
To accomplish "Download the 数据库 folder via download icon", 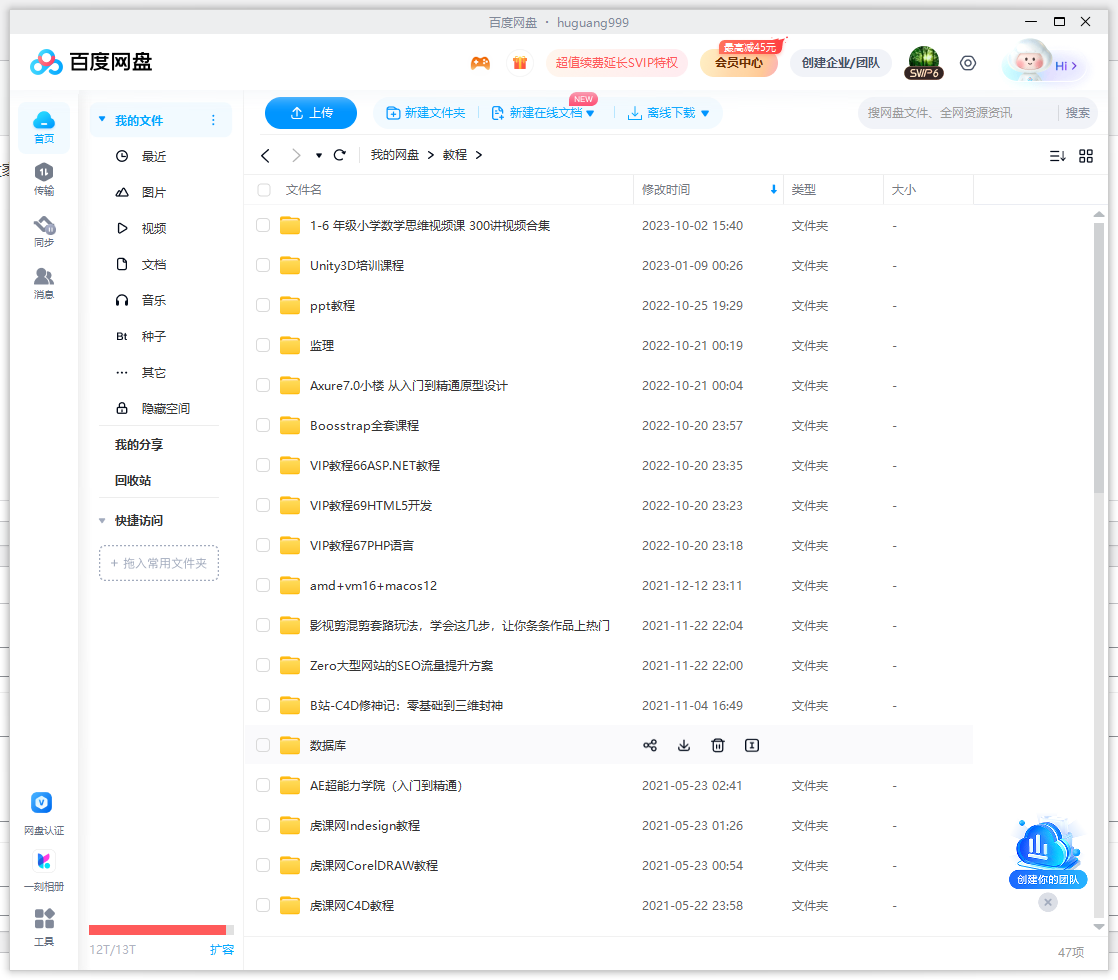I will pos(684,745).
